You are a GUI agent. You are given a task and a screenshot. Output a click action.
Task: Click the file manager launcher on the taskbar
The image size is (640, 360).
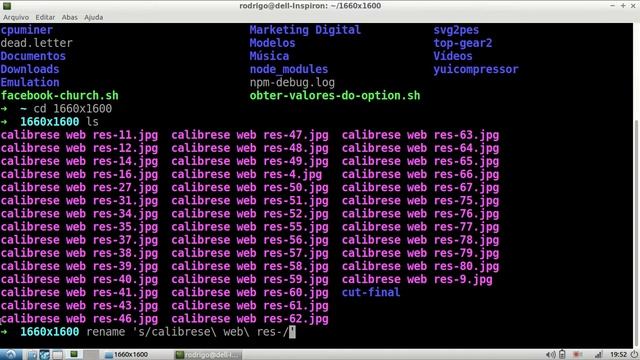[x=32, y=354]
